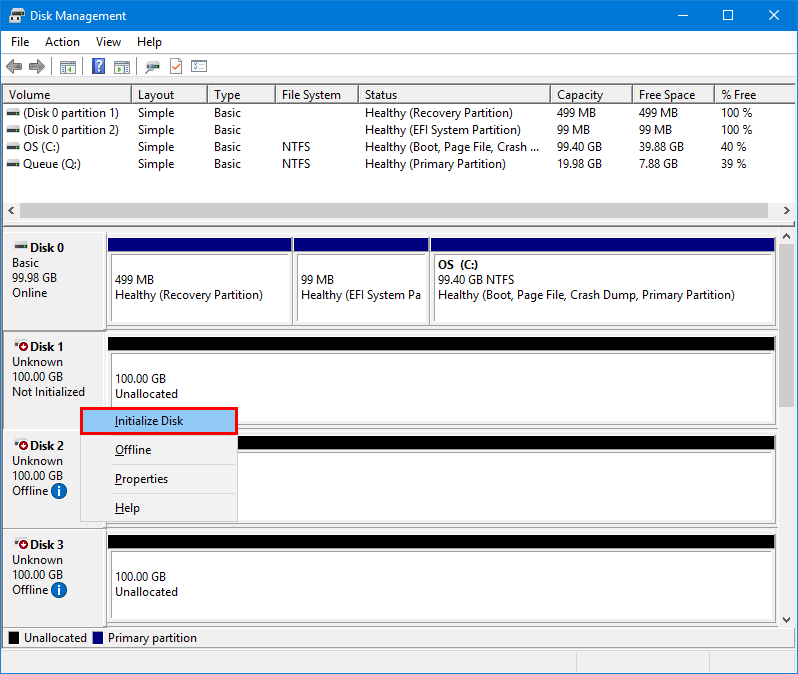The height and width of the screenshot is (674, 798).
Task: Choose Properties from the context menu
Action: click(x=141, y=479)
